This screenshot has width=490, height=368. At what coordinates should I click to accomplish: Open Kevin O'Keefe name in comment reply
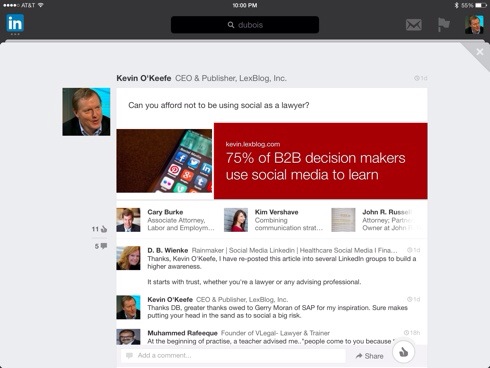170,299
